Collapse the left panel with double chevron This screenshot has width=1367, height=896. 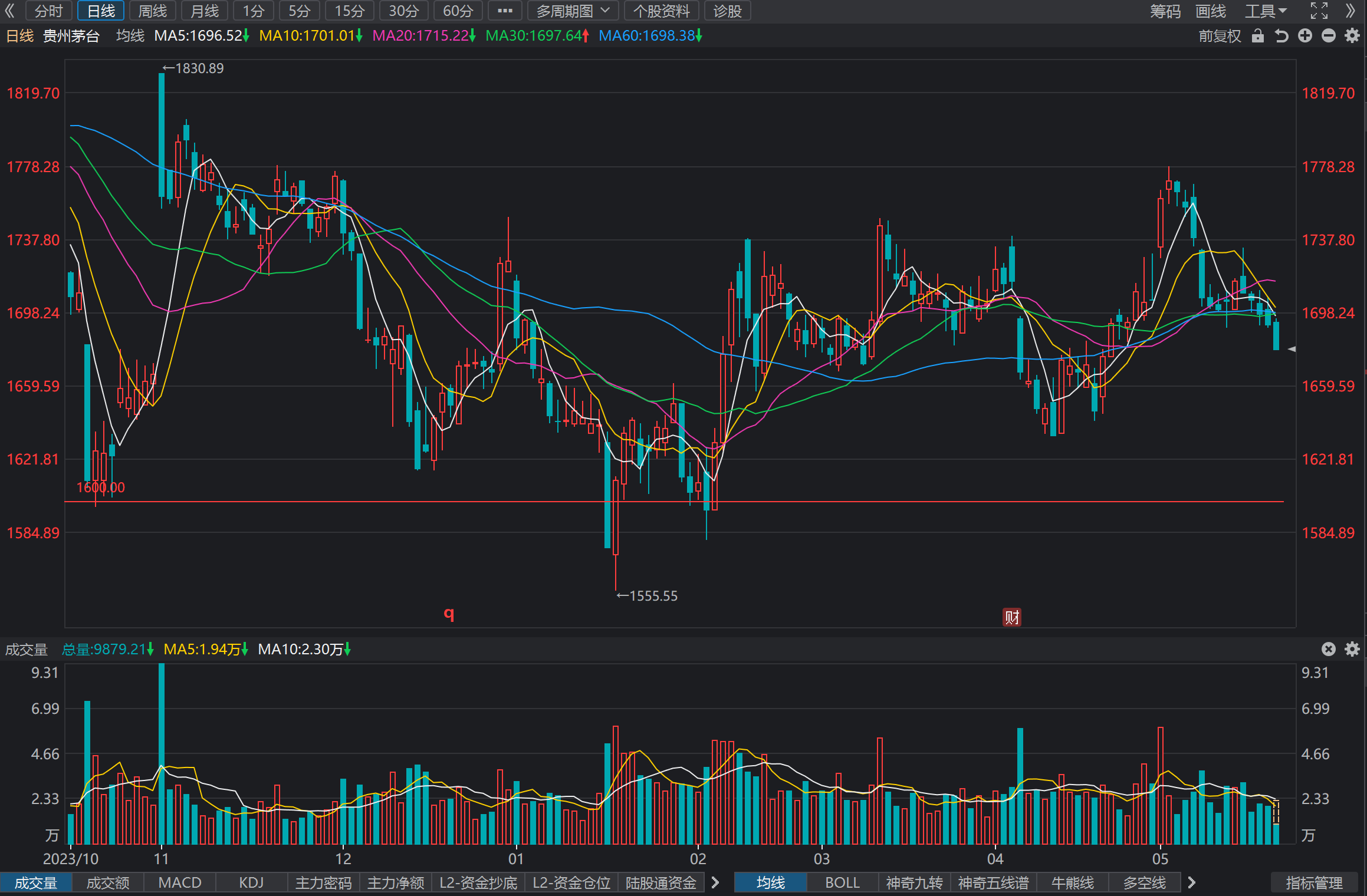click(9, 11)
